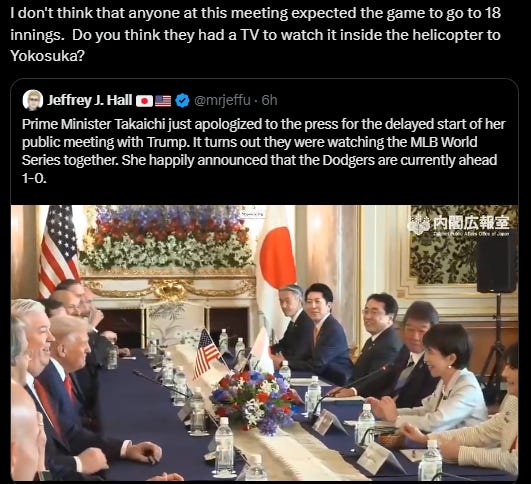Click the main post text about 18 innings
Screen dimensions: 531x484
point(256,35)
